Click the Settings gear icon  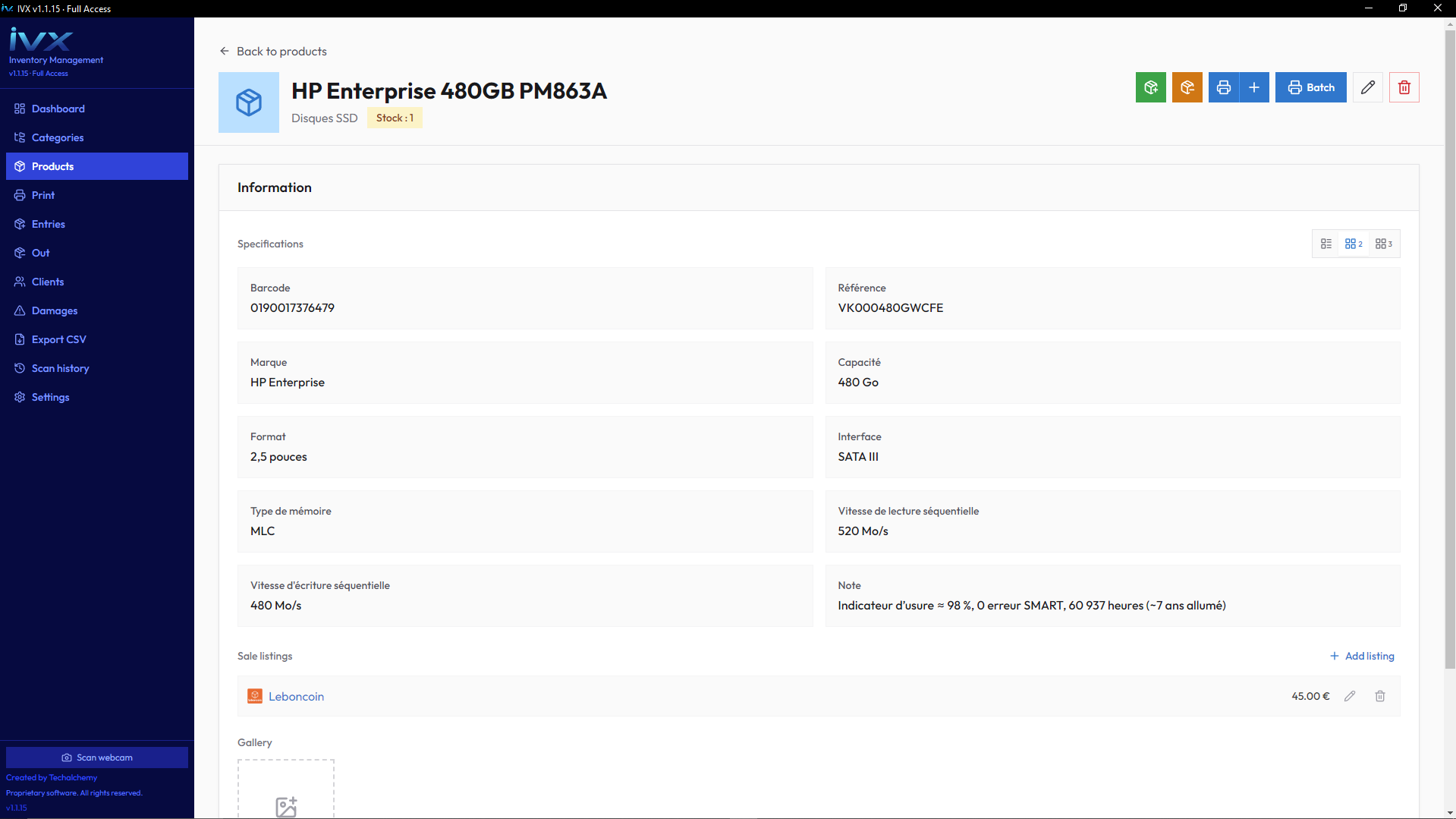click(20, 397)
